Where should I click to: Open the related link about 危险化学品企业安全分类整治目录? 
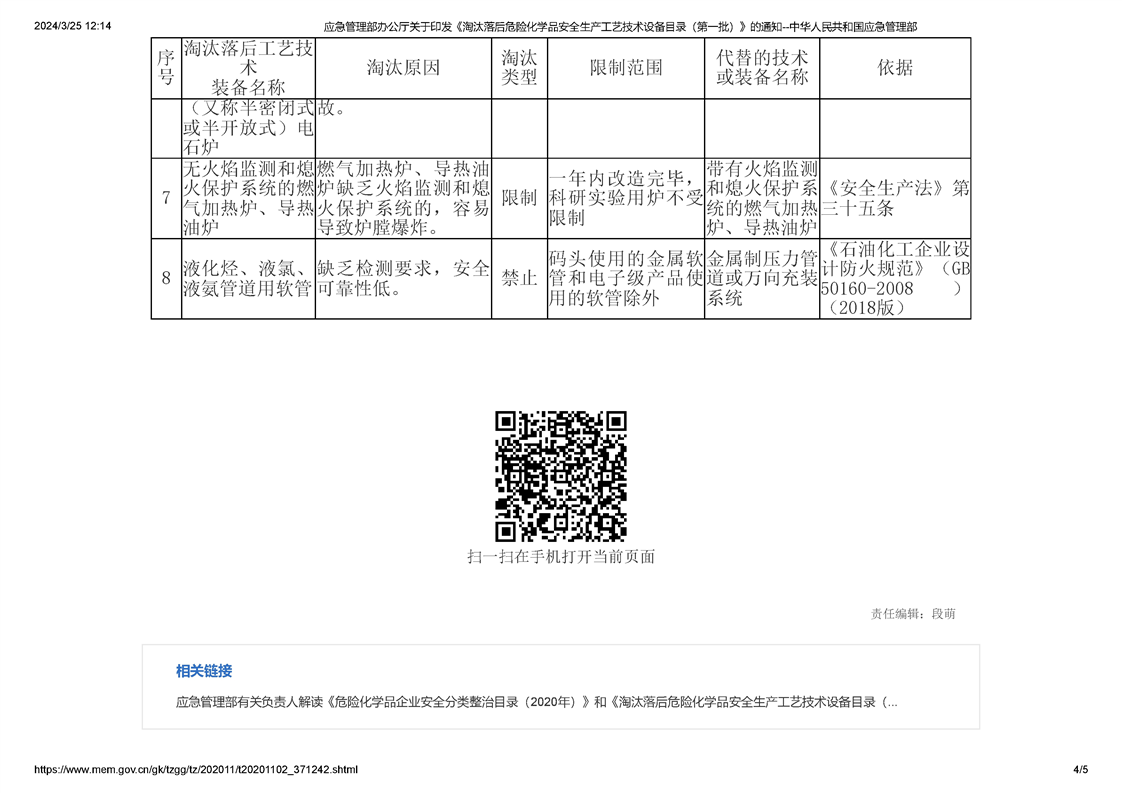(x=537, y=702)
